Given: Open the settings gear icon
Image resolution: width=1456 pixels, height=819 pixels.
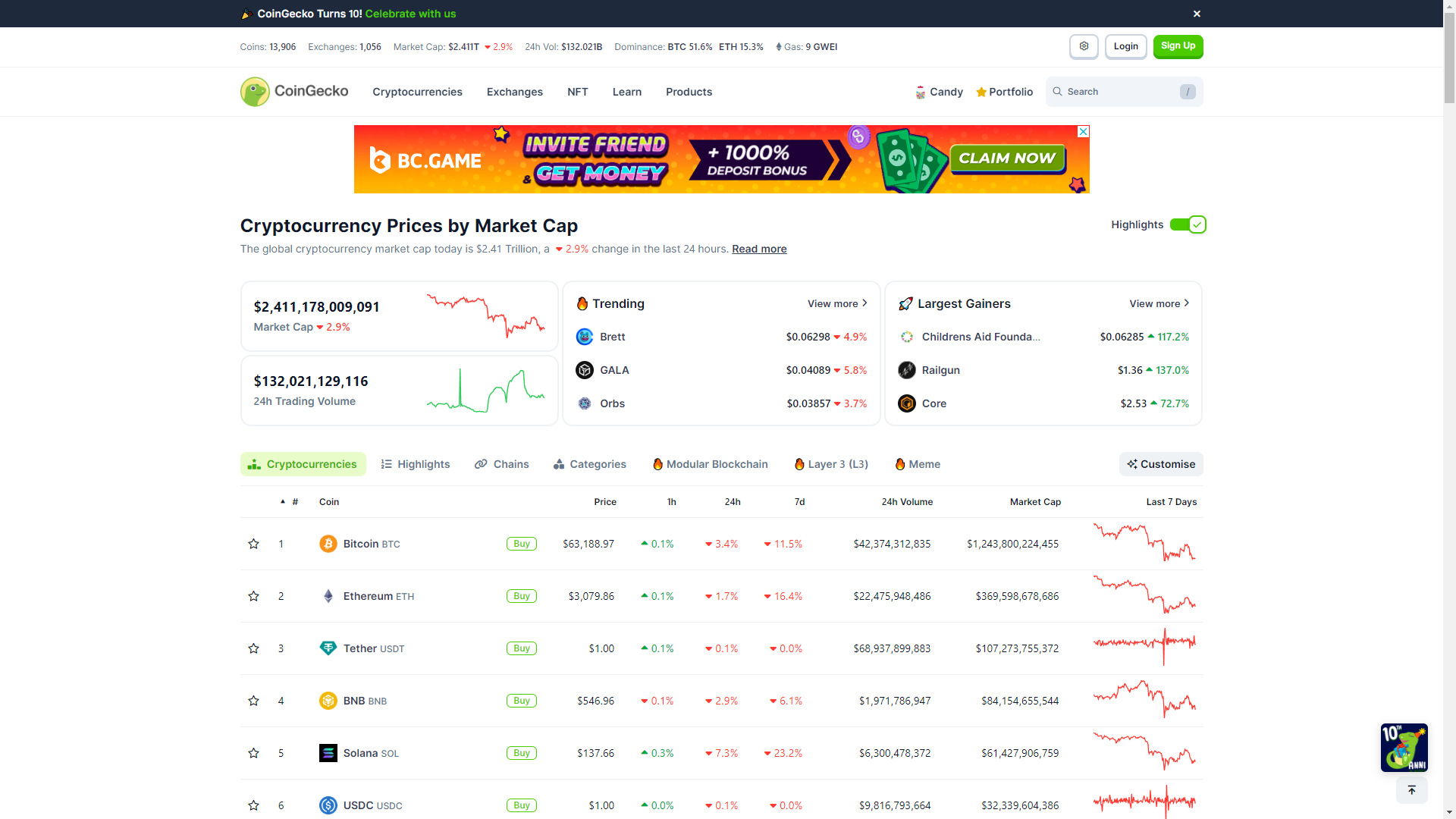Looking at the screenshot, I should tap(1084, 46).
